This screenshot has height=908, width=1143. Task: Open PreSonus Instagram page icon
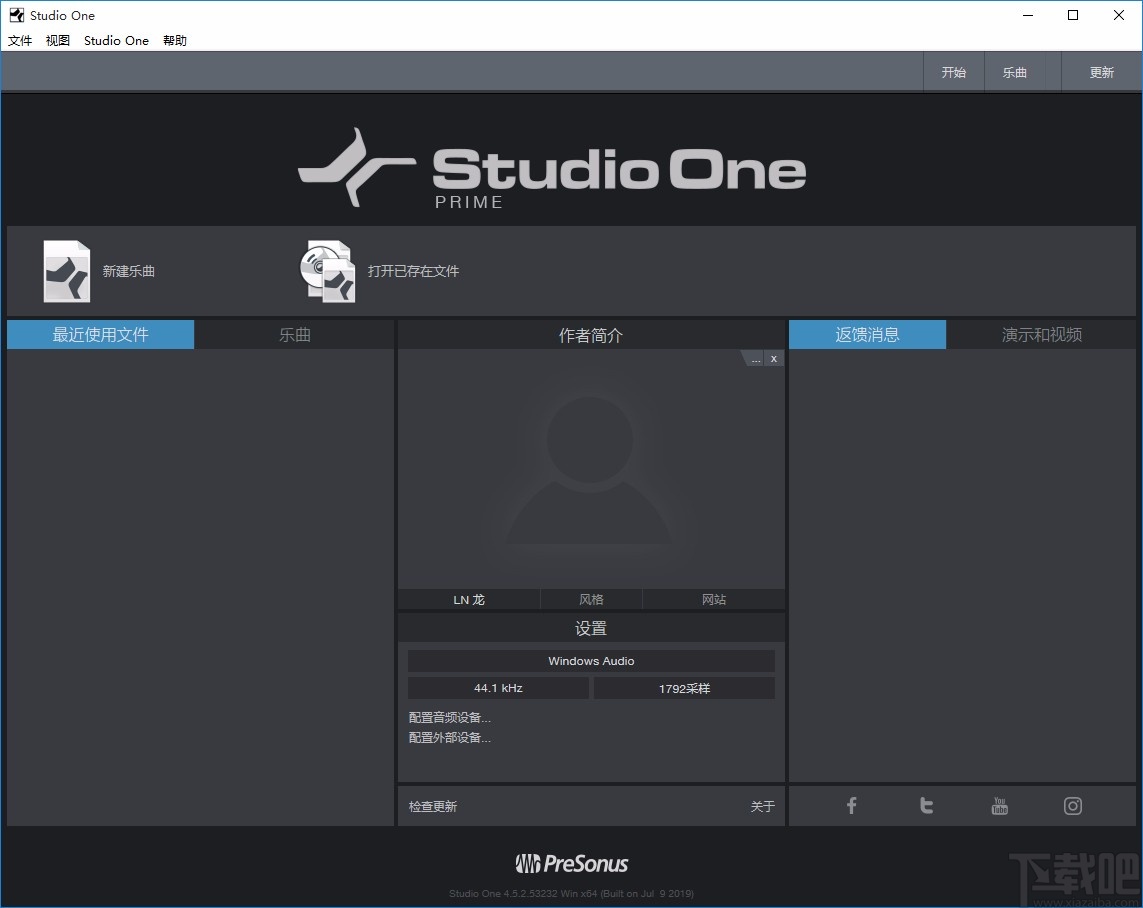click(x=1072, y=805)
